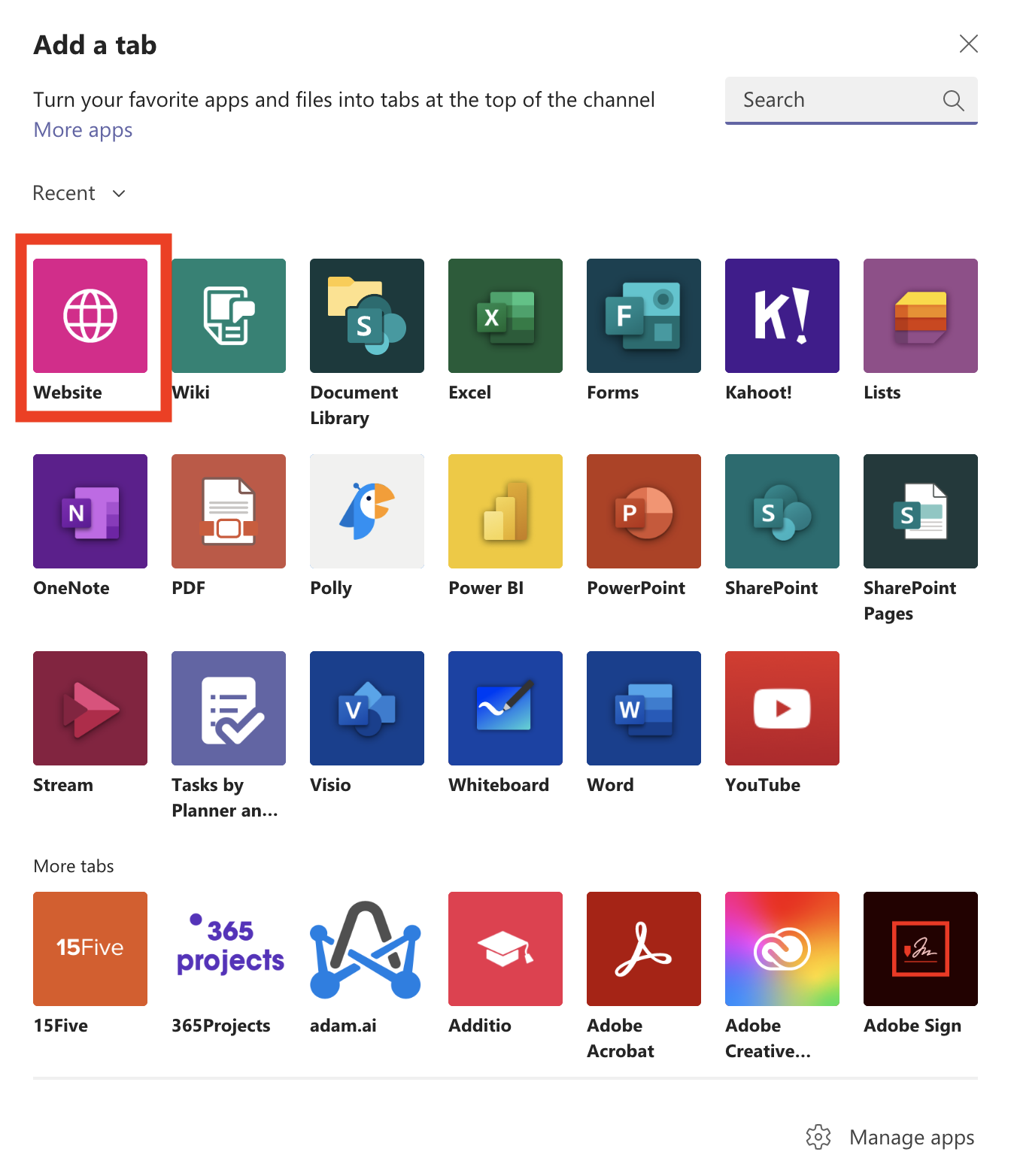This screenshot has height=1176, width=1011.
Task: Select the Website tab app
Action: point(90,316)
